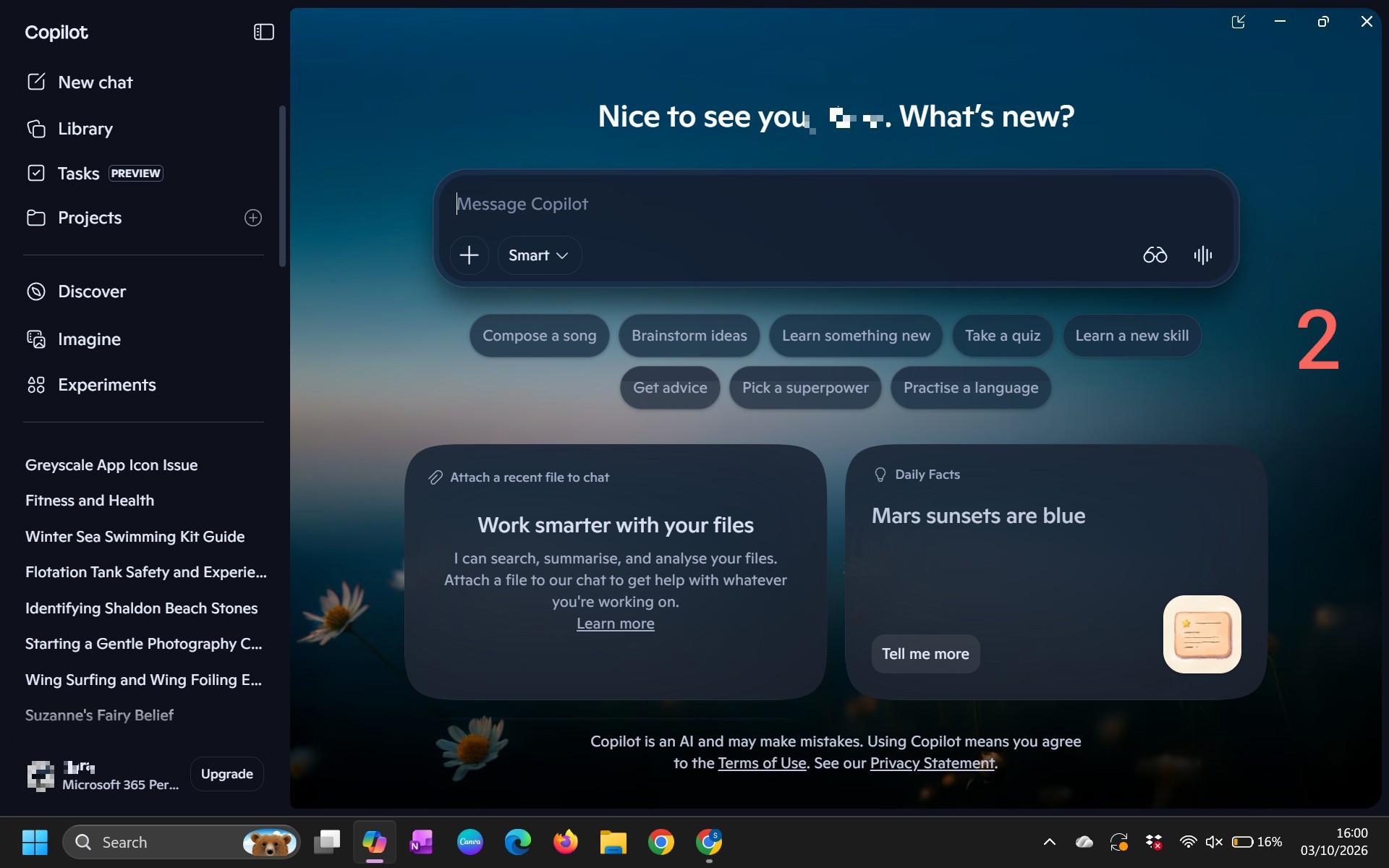1389x868 pixels.
Task: Choose Take a quiz chip
Action: coord(1003,336)
